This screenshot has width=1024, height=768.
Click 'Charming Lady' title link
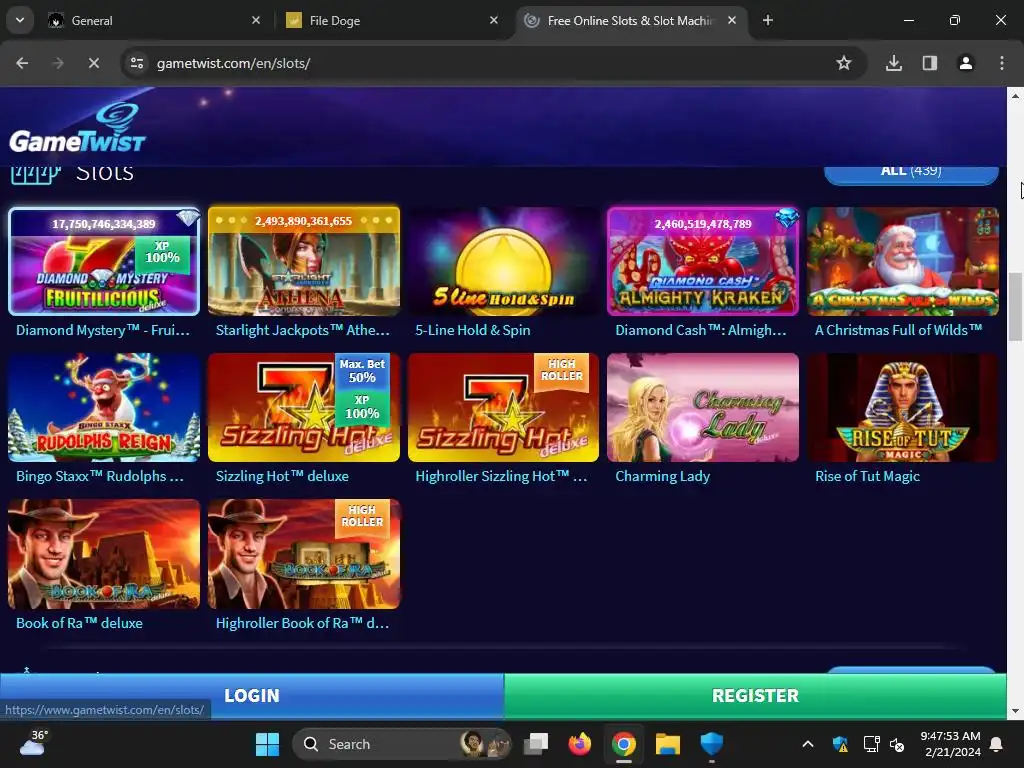tap(662, 477)
